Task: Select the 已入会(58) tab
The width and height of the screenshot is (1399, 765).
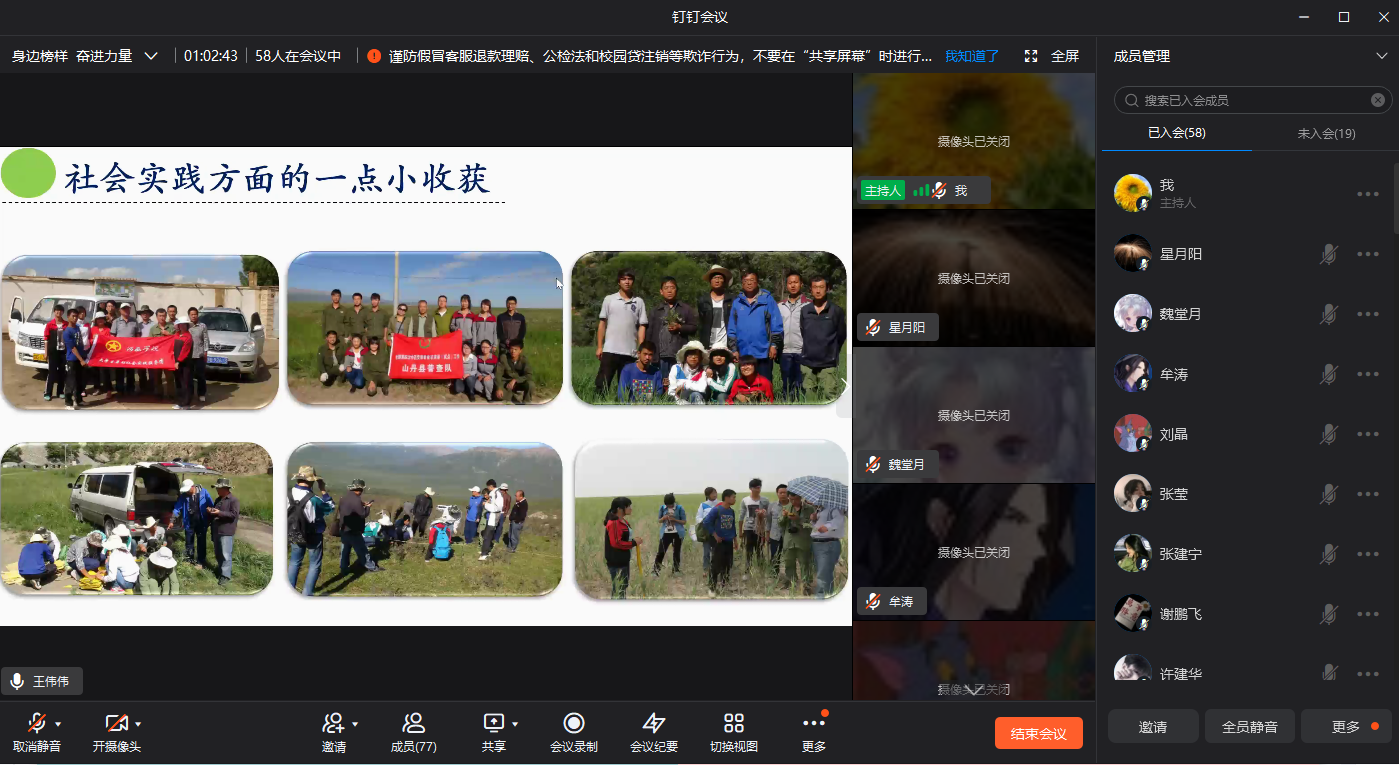Action: pyautogui.click(x=1176, y=133)
